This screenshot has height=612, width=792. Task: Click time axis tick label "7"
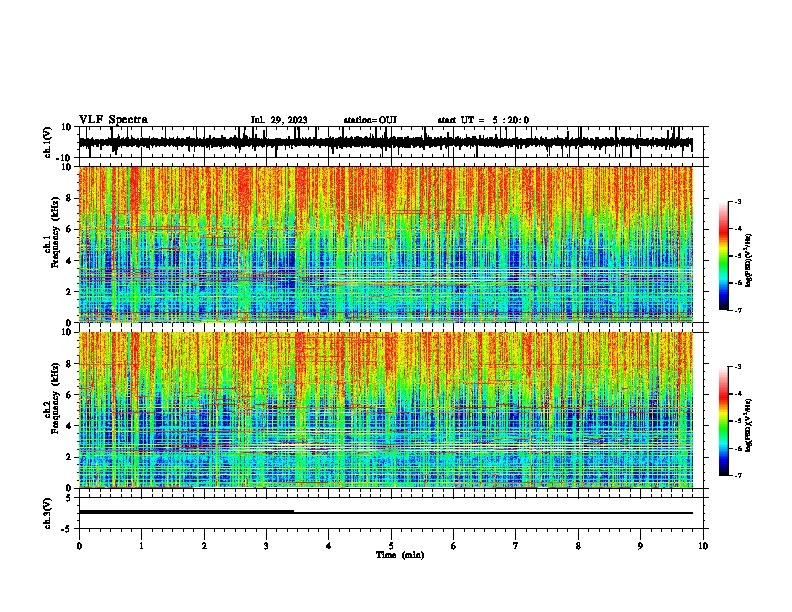pos(516,546)
